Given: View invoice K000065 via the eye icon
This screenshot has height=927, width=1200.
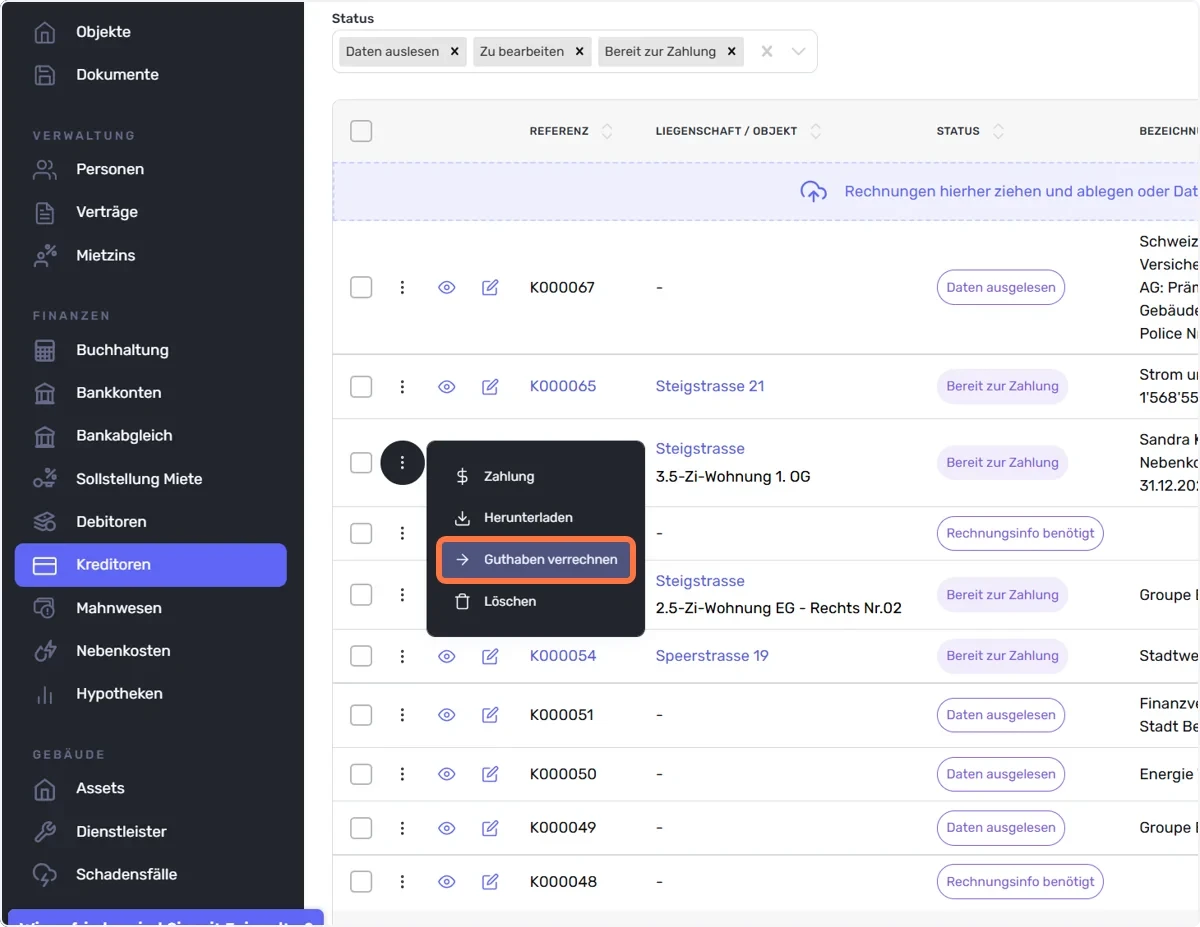Looking at the screenshot, I should [x=447, y=386].
